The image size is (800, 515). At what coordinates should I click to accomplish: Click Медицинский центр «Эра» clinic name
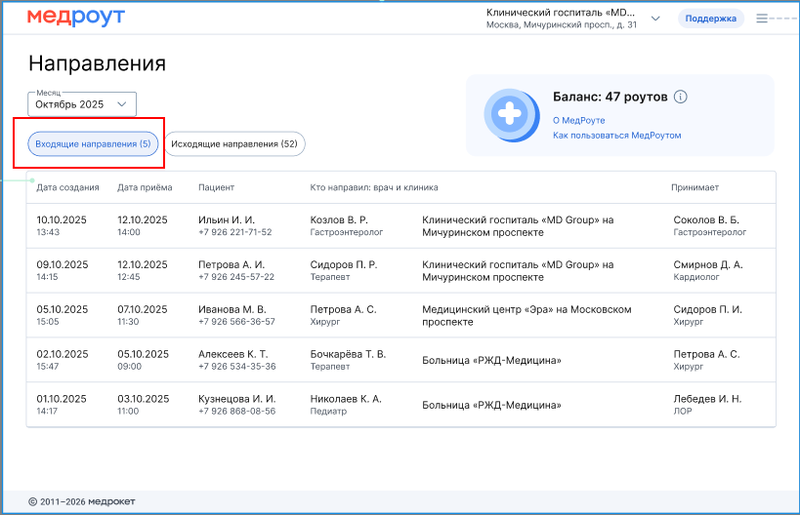point(527,315)
